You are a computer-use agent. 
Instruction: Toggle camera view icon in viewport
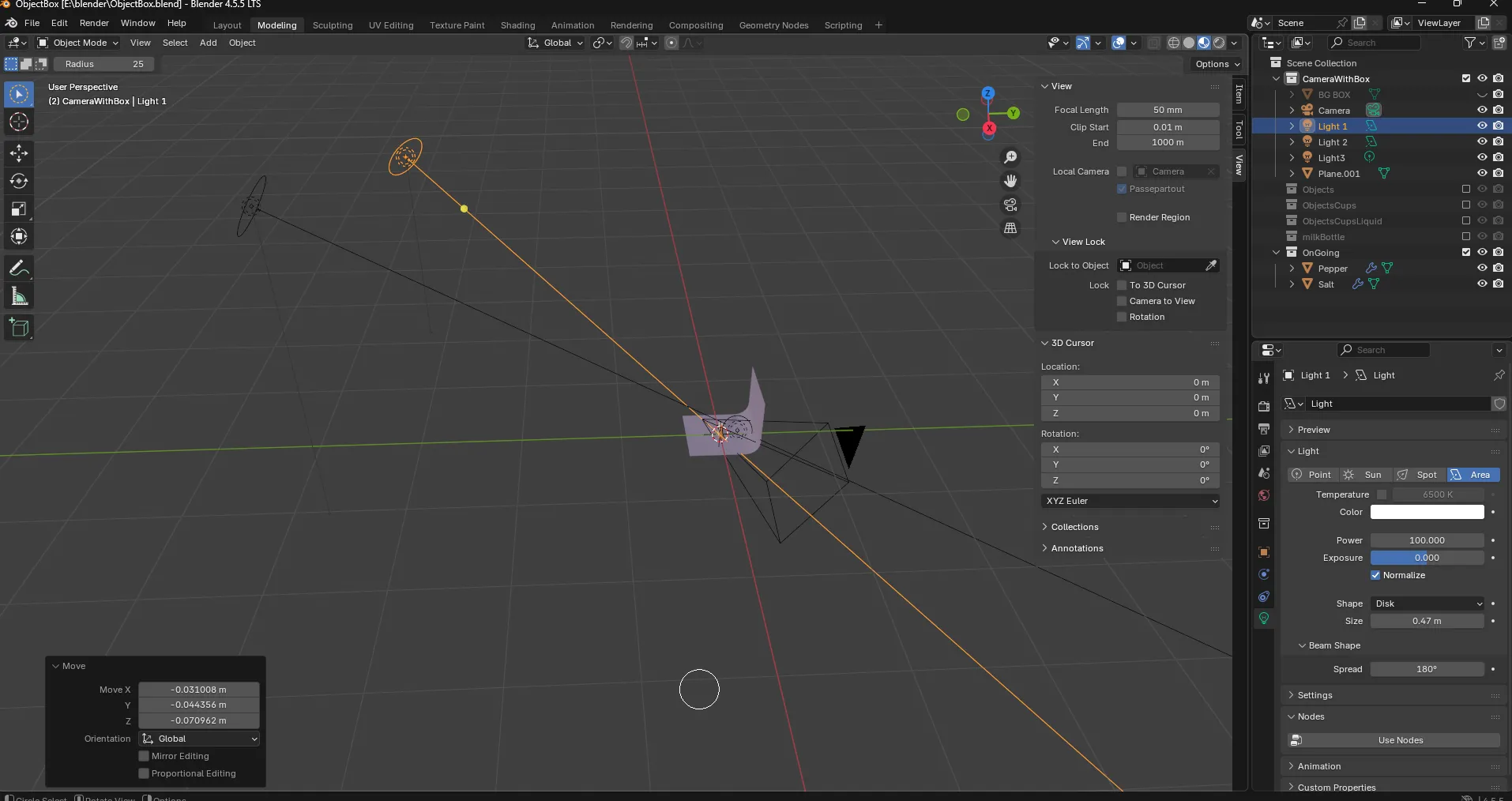(x=1010, y=205)
